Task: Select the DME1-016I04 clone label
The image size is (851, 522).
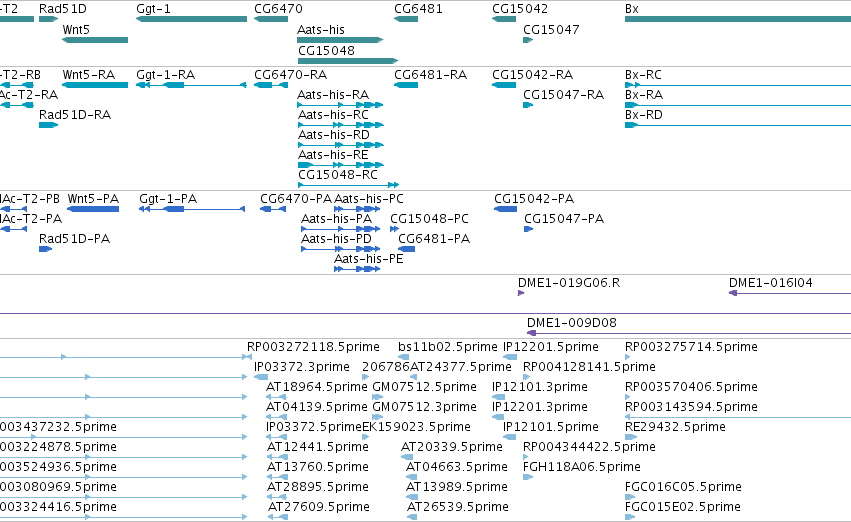Action: pos(771,283)
